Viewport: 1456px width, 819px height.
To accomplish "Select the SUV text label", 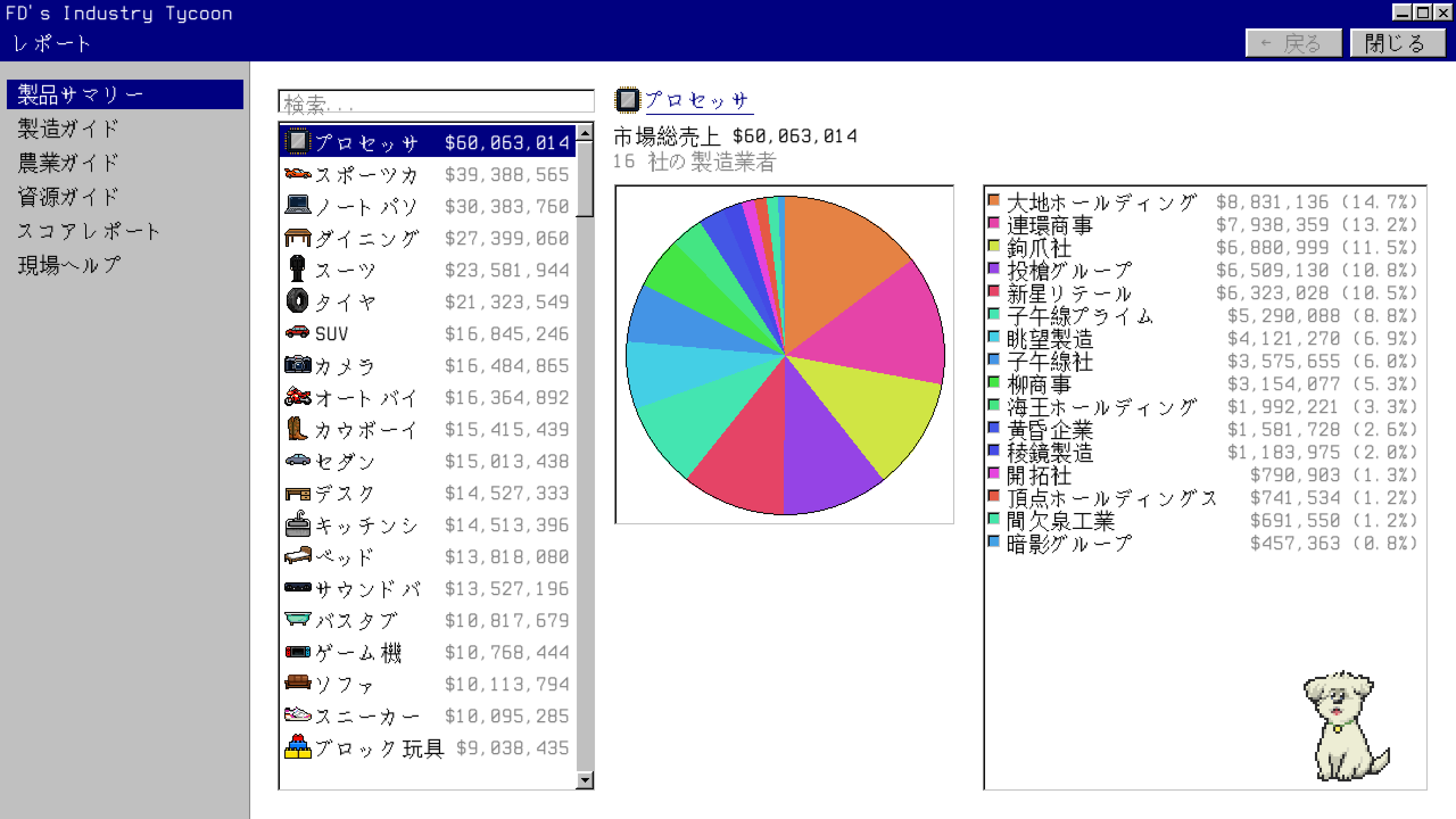I will click(x=331, y=334).
